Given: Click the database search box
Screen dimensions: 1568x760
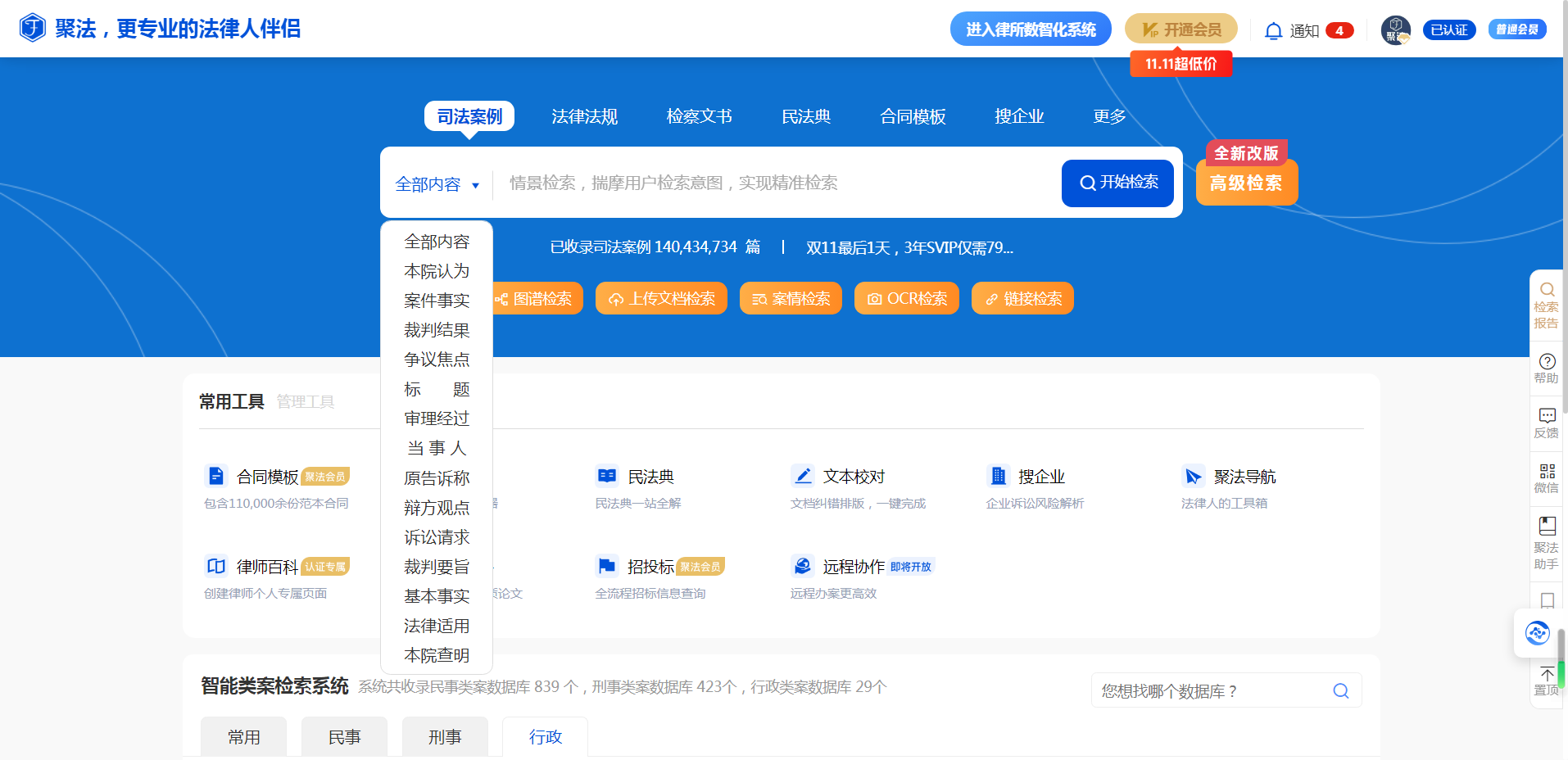Looking at the screenshot, I should [x=1212, y=691].
